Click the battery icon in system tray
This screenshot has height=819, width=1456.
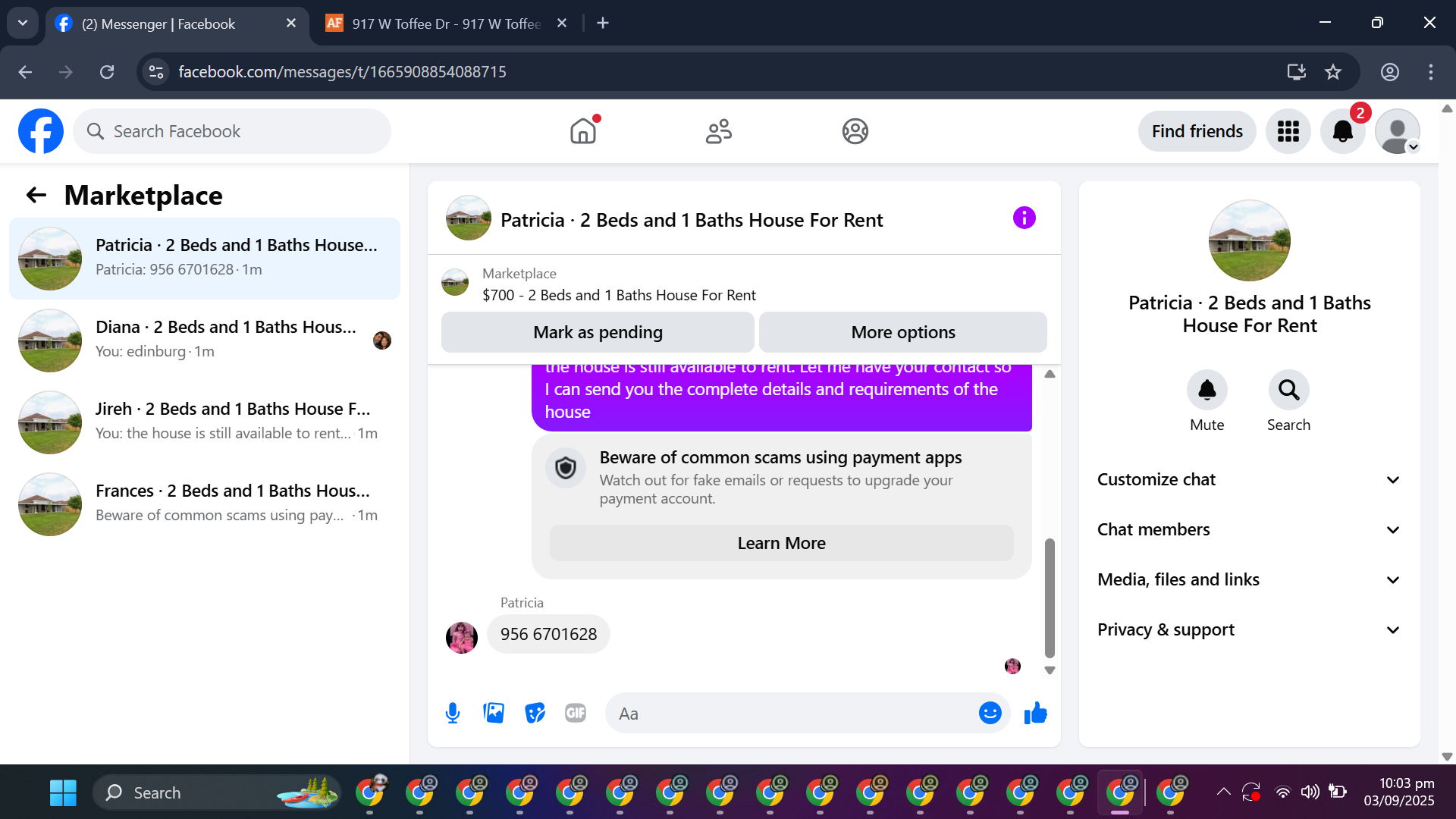tap(1338, 792)
